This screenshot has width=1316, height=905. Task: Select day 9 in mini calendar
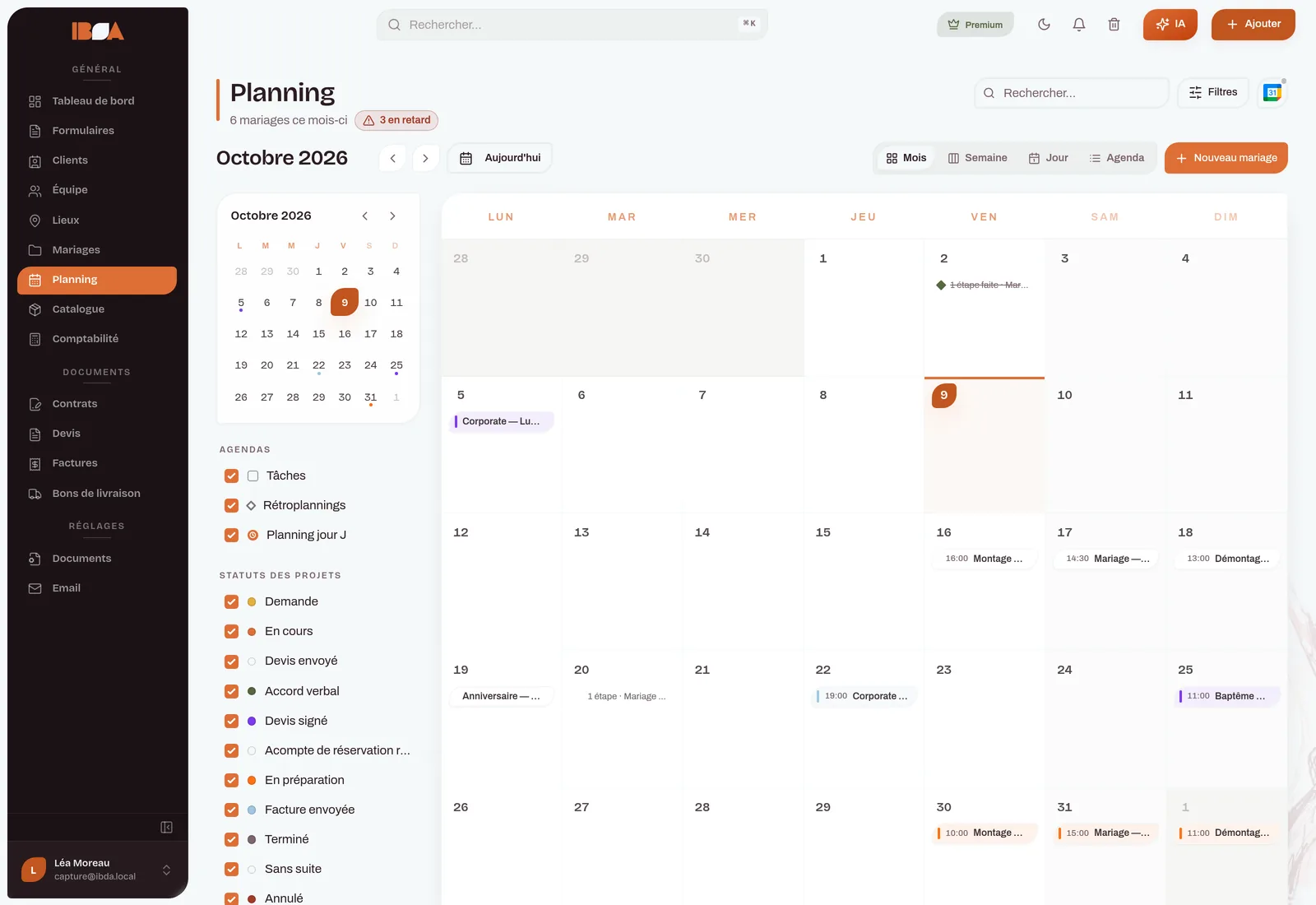pos(345,303)
